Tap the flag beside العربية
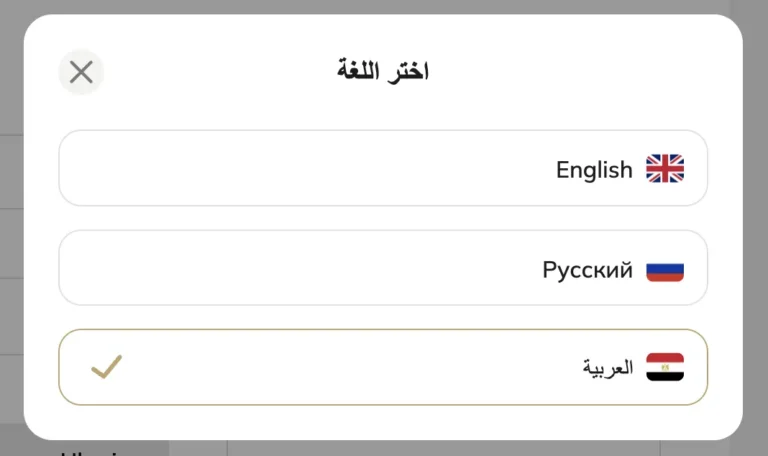This screenshot has height=456, width=768. (x=665, y=367)
